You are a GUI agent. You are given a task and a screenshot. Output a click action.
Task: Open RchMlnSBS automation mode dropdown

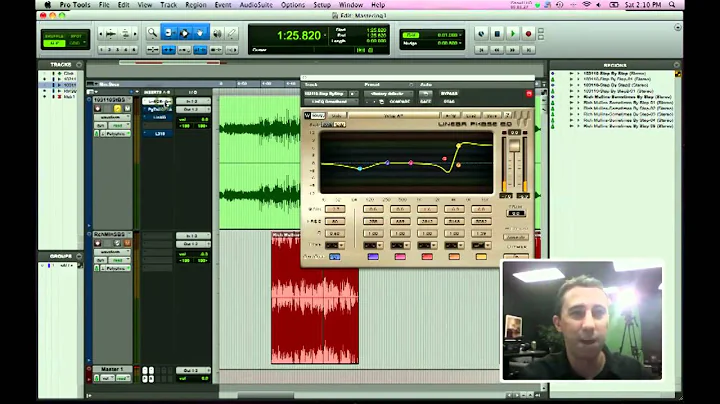pos(120,260)
